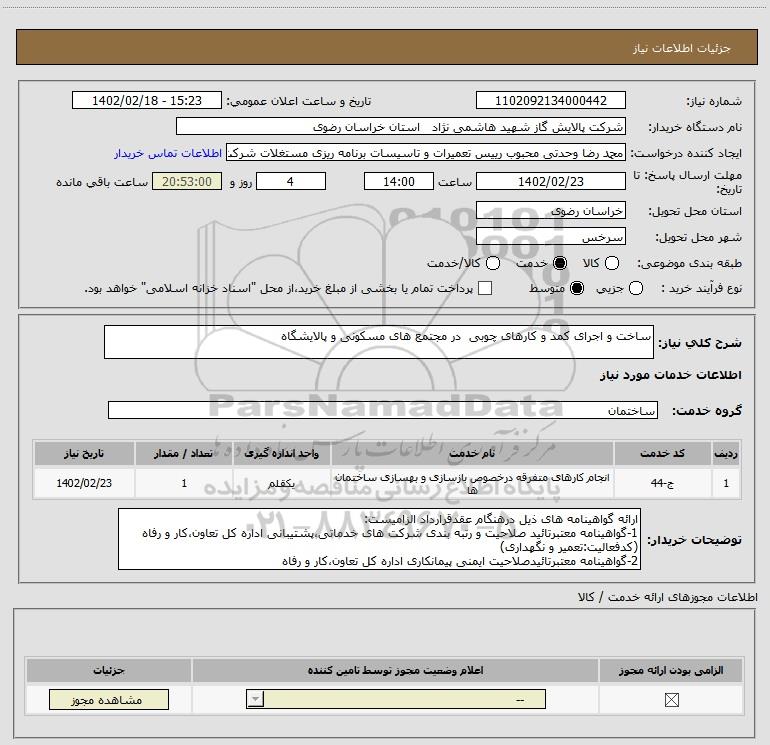
Task: Click the service name cell انجام کارهای متفرقه
Action: click(x=472, y=483)
